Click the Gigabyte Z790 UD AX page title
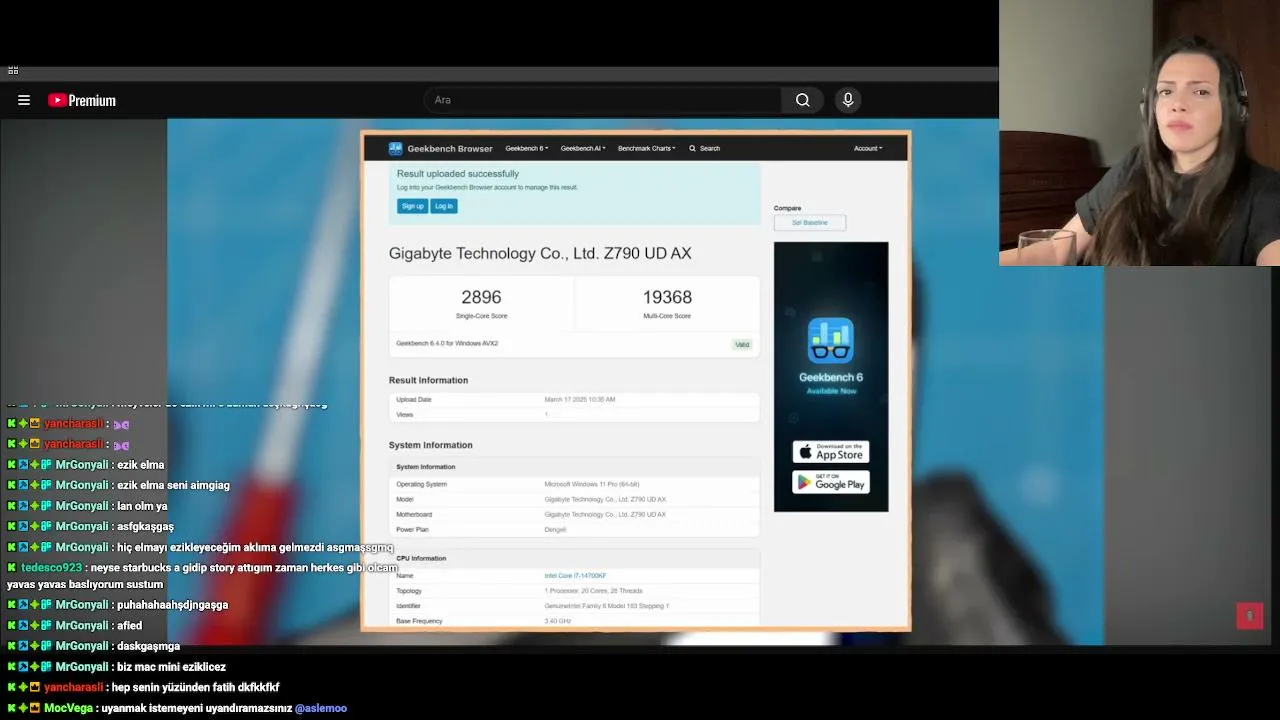This screenshot has height=720, width=1280. pos(540,253)
